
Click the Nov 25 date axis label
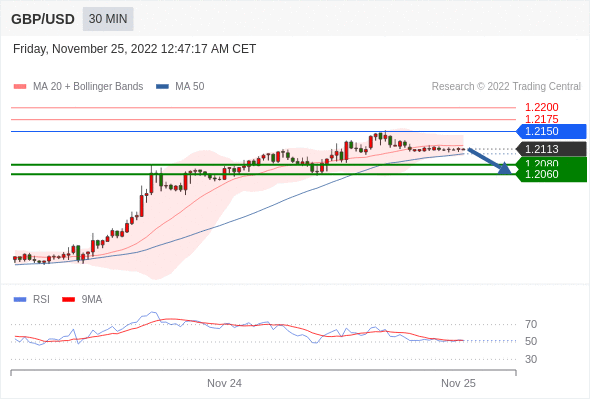pyautogui.click(x=458, y=383)
